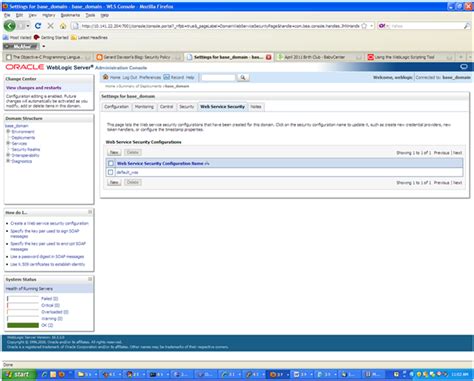Viewport: 474px width, 381px height.
Task: Expand the Services tree node
Action: tap(8, 143)
